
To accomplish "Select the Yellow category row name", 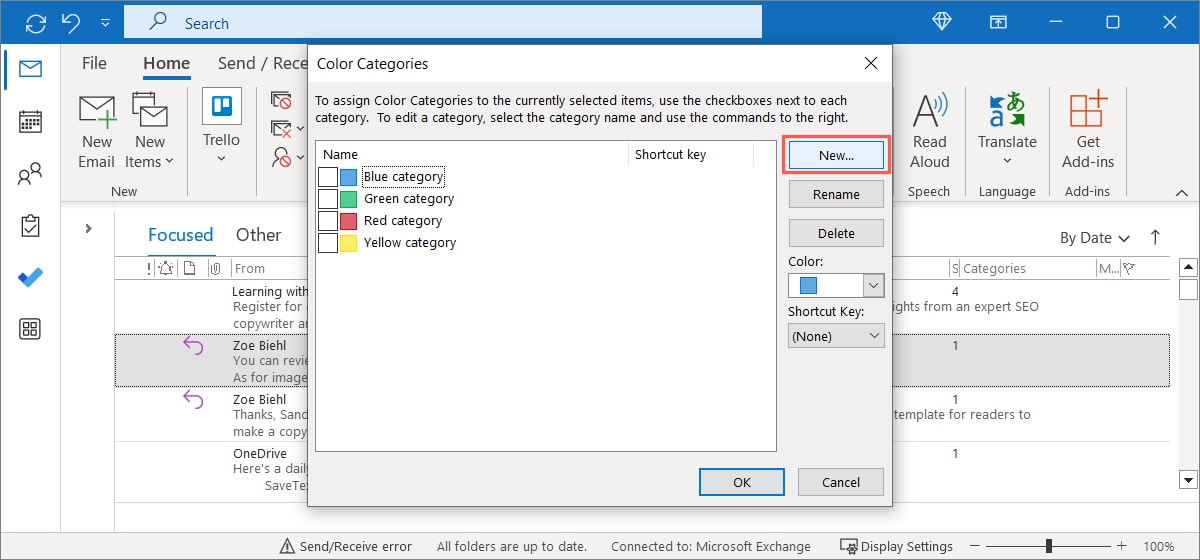I will point(410,243).
